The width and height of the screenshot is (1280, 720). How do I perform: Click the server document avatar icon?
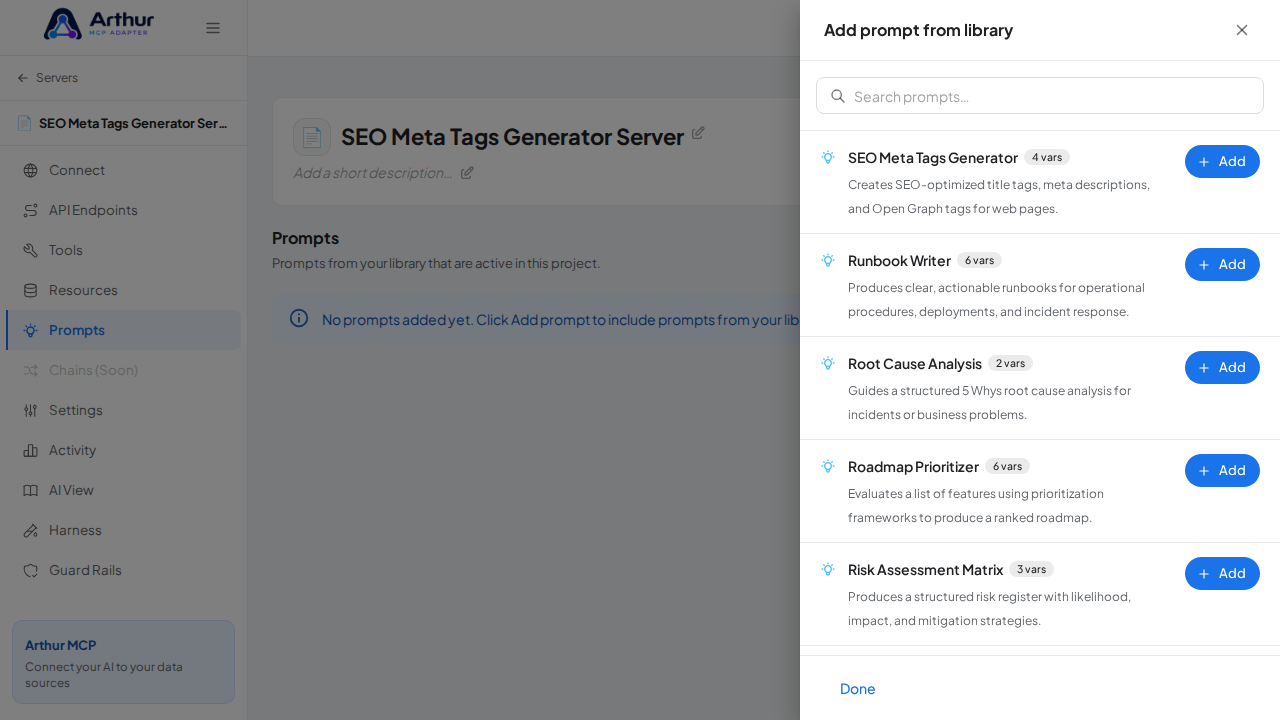(x=312, y=137)
